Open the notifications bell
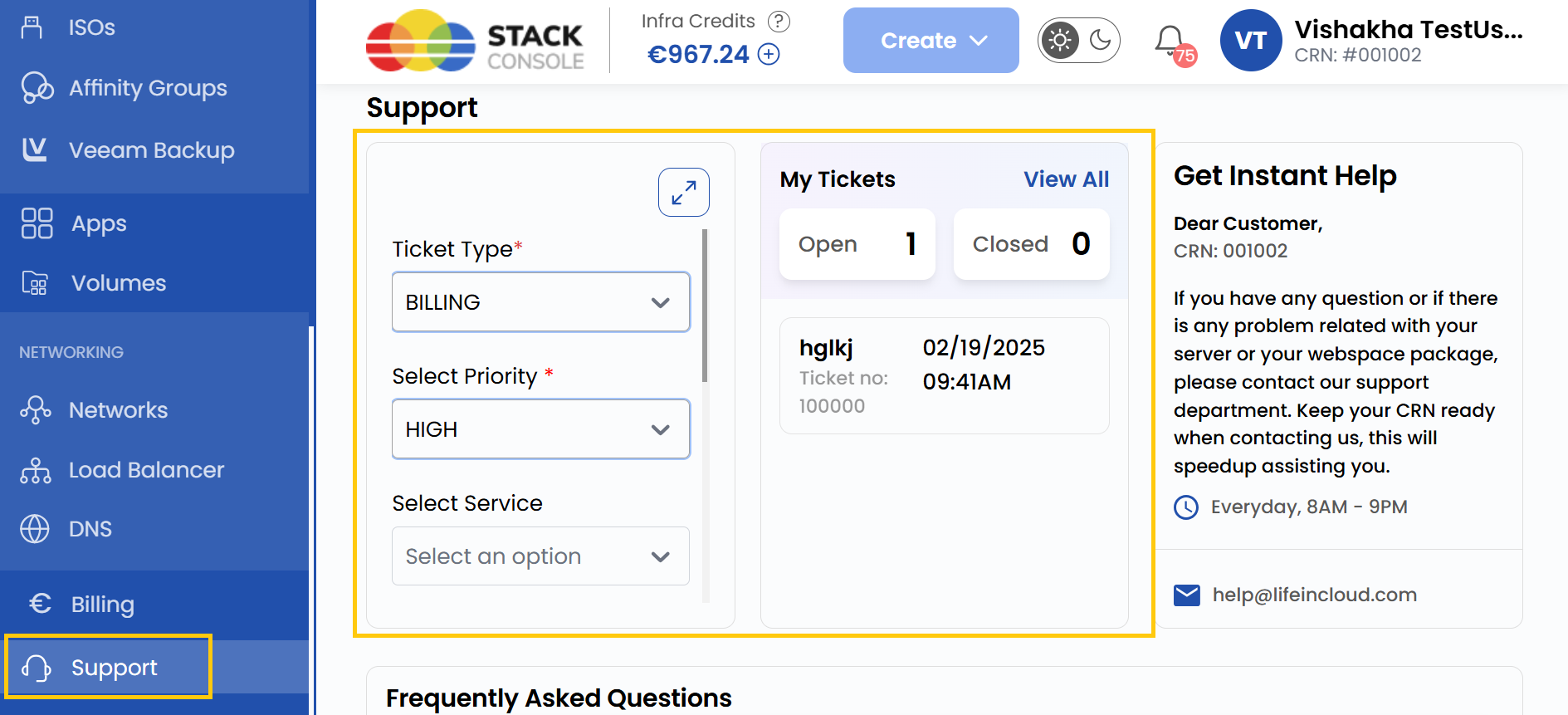 click(x=1170, y=40)
